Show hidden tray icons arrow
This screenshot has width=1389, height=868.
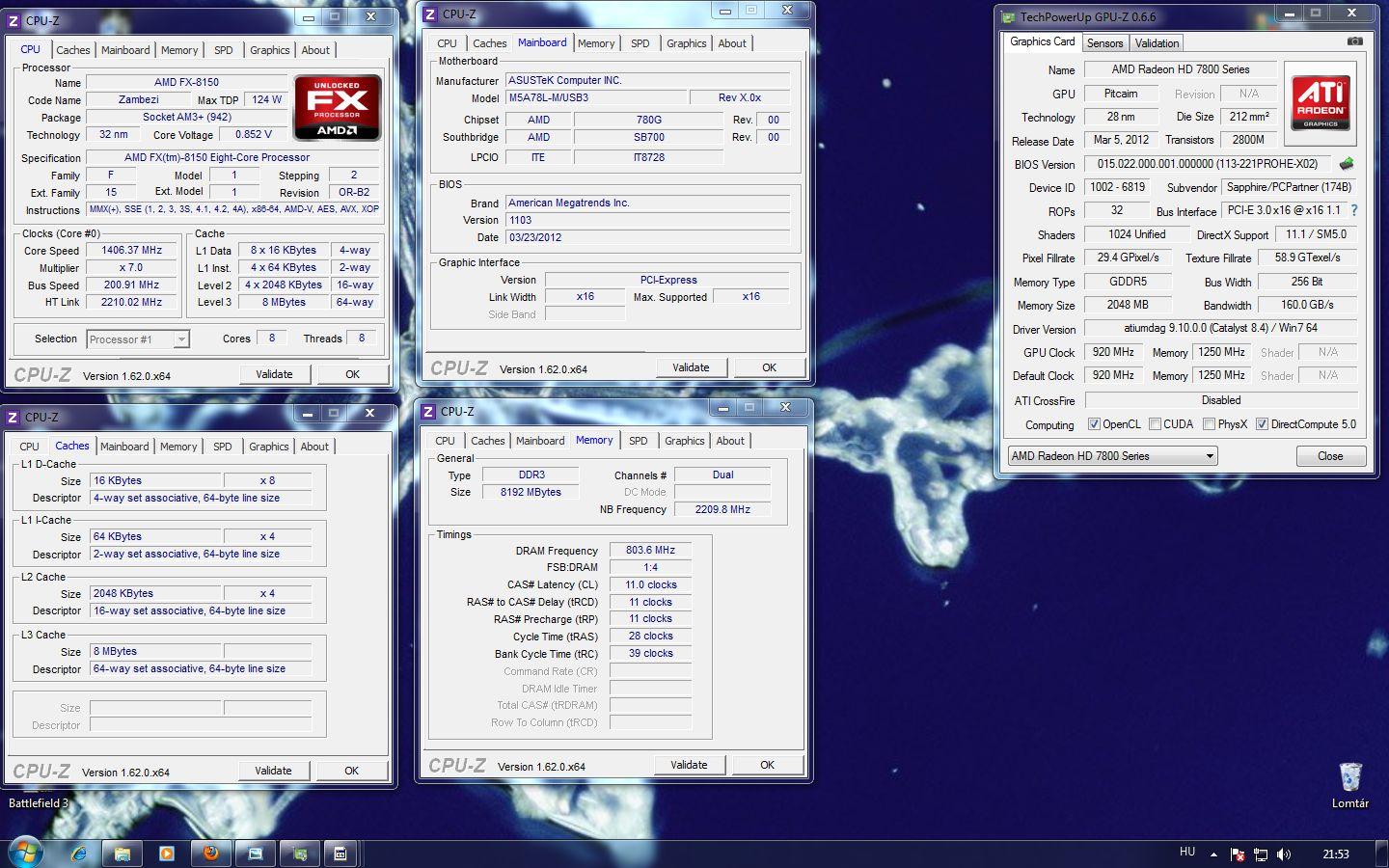pos(1213,854)
